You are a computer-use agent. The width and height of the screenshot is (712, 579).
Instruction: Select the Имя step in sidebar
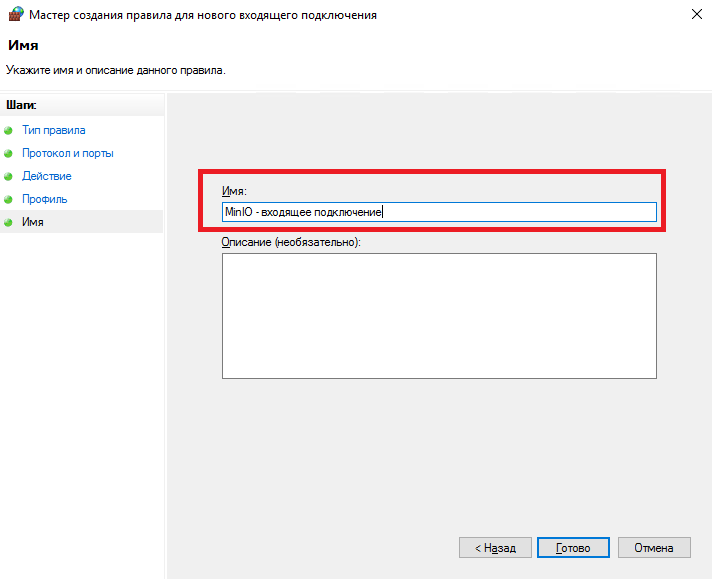click(x=32, y=222)
